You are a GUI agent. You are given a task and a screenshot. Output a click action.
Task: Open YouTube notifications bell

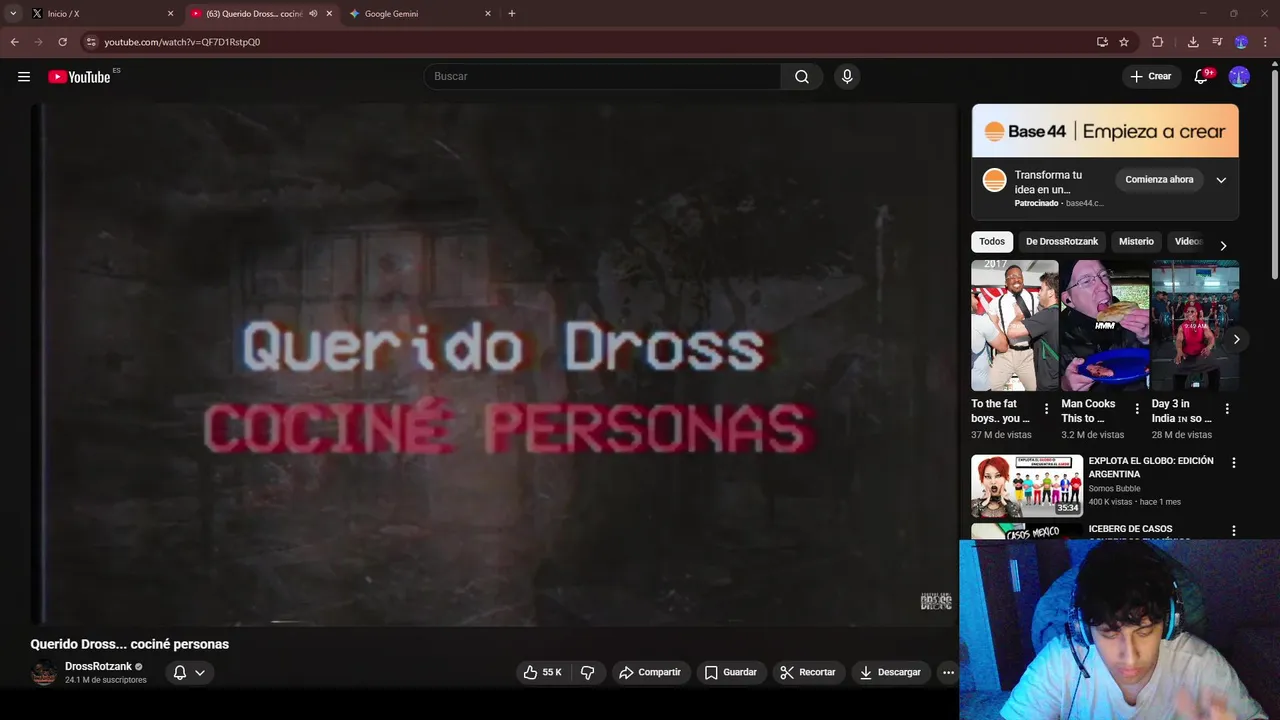[x=1202, y=77]
